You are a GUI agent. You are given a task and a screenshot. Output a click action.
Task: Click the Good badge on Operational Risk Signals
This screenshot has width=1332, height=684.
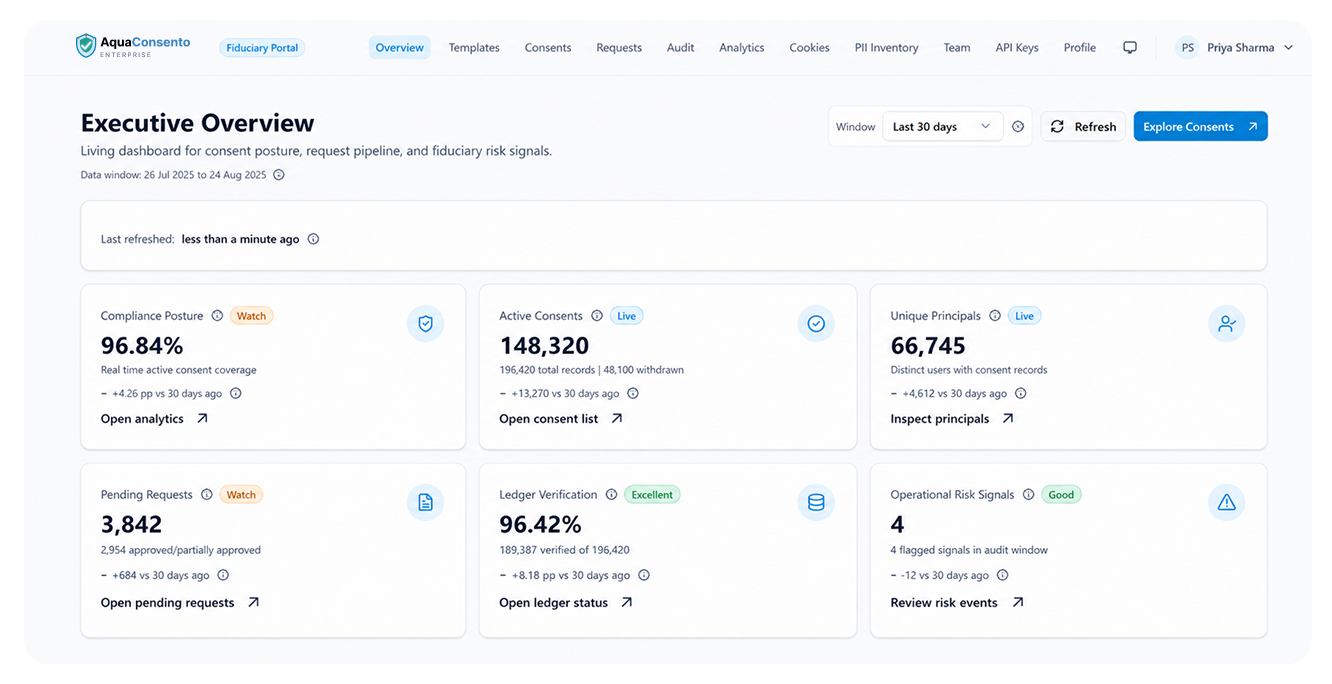click(x=1061, y=495)
